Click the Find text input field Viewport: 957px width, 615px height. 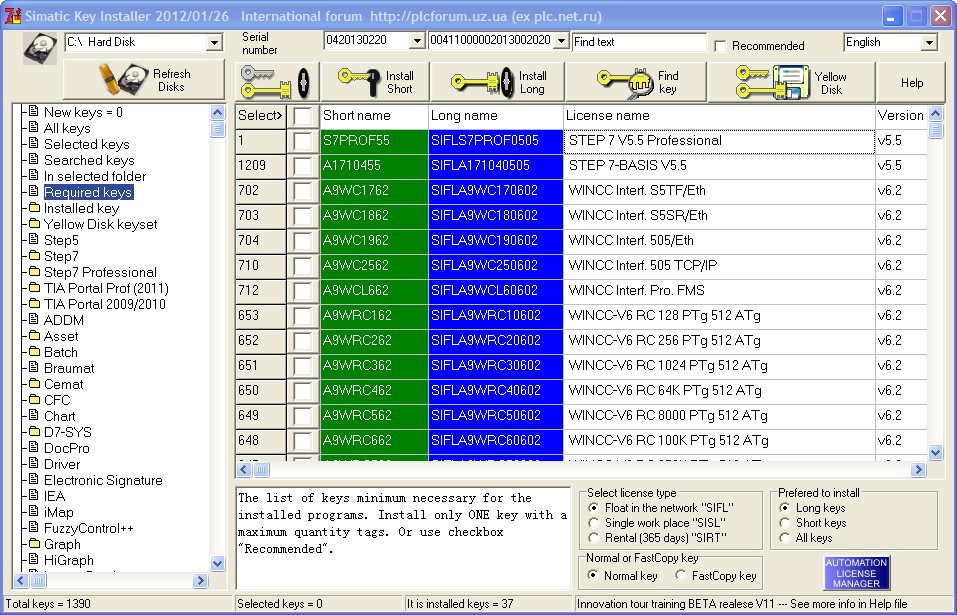(638, 42)
